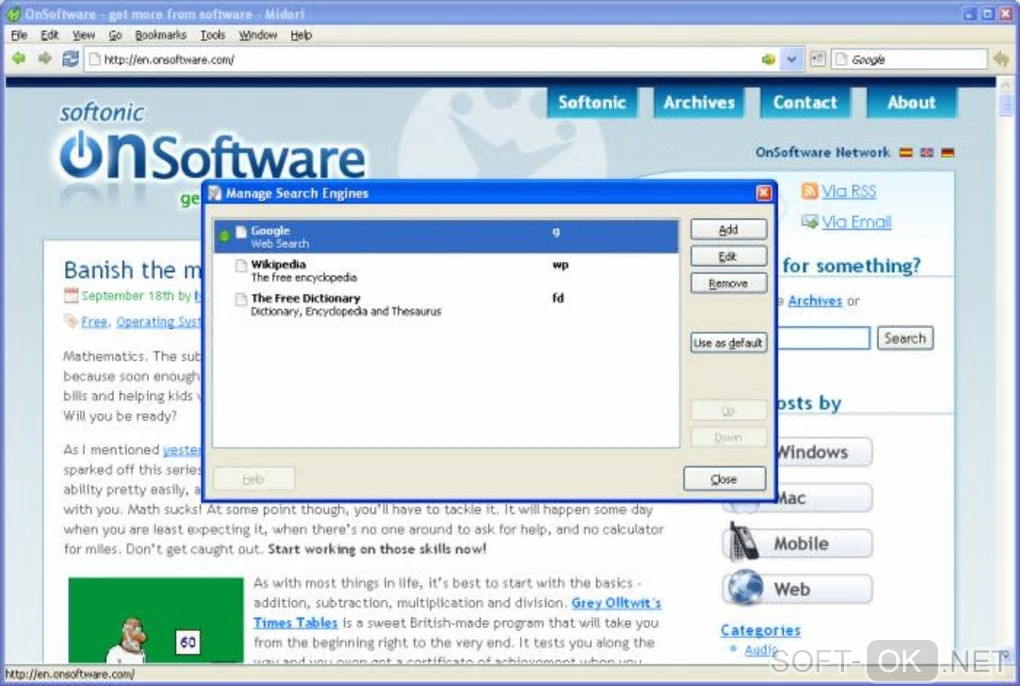The height and width of the screenshot is (686, 1020).
Task: Click the Categories link
Action: pyautogui.click(x=760, y=630)
